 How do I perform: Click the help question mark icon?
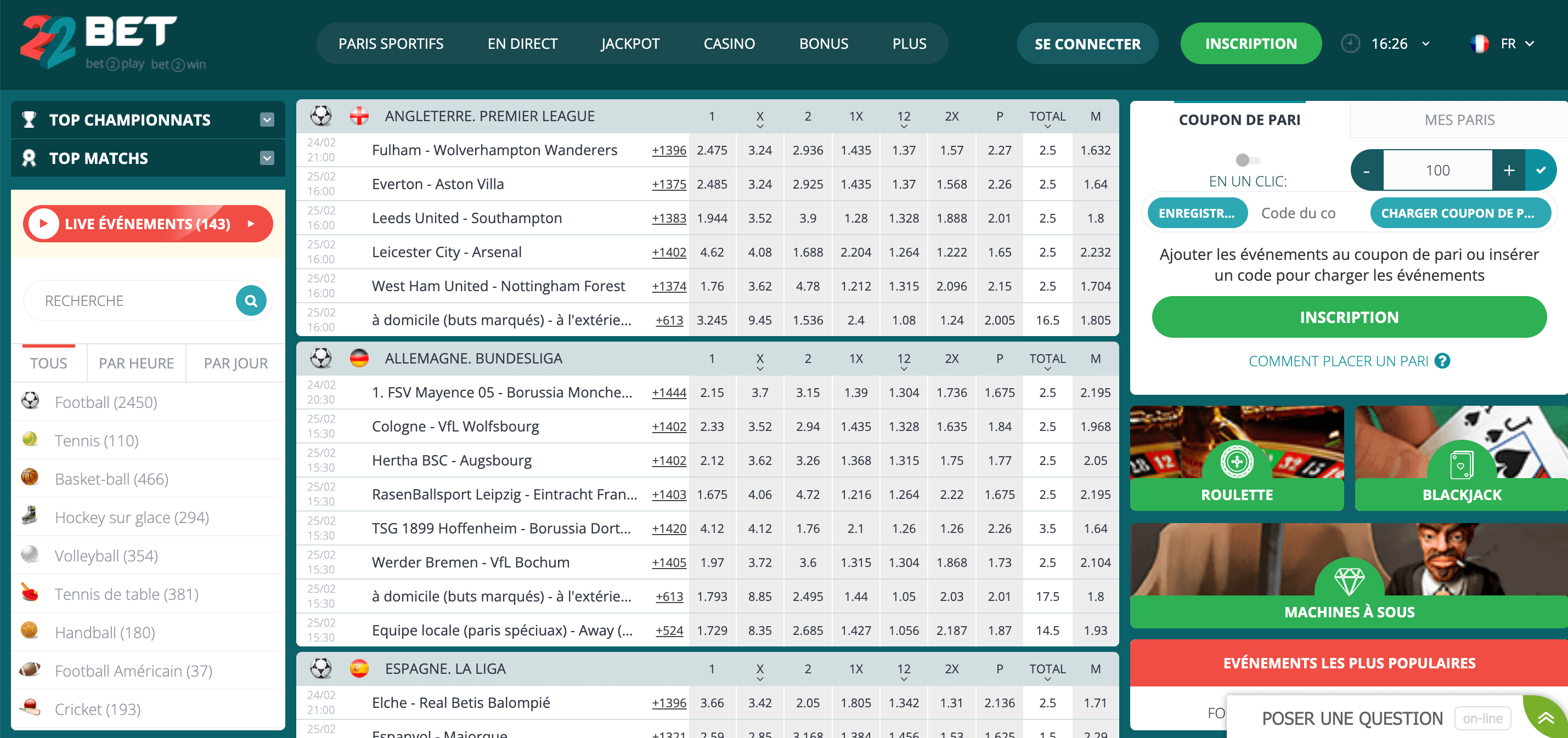tap(1442, 361)
